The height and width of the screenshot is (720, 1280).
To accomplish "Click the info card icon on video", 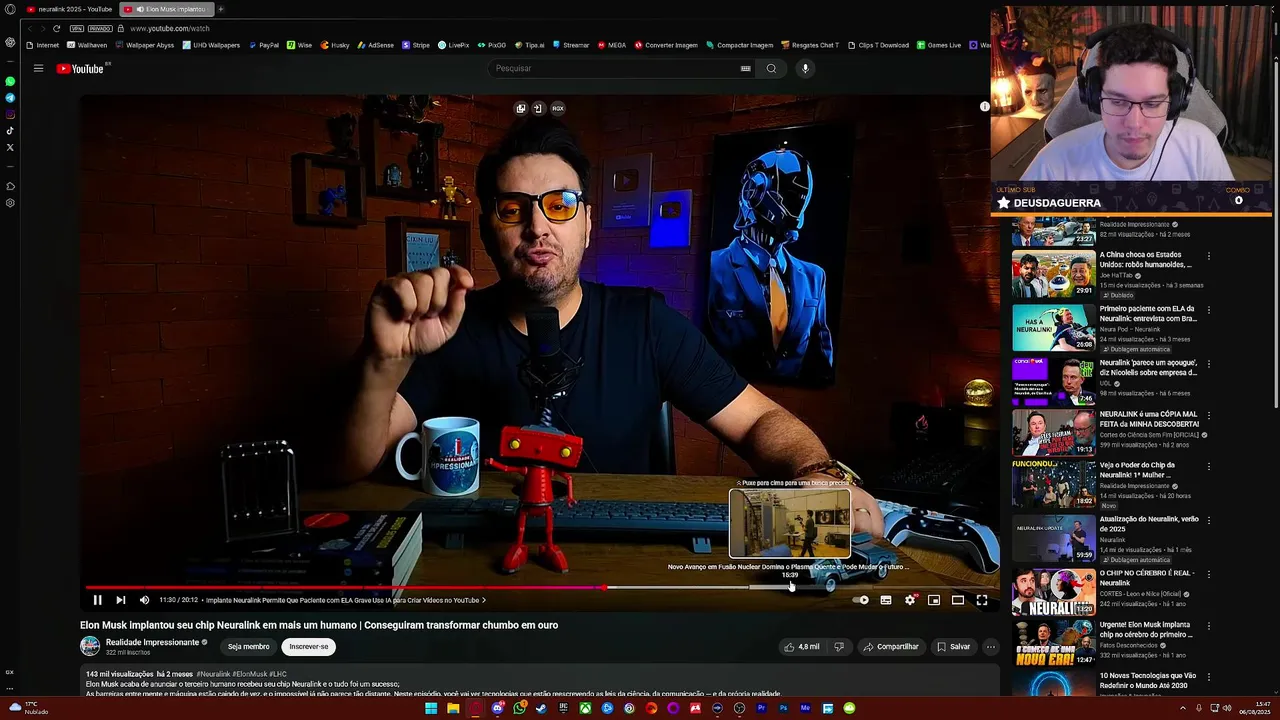I will pyautogui.click(x=985, y=106).
